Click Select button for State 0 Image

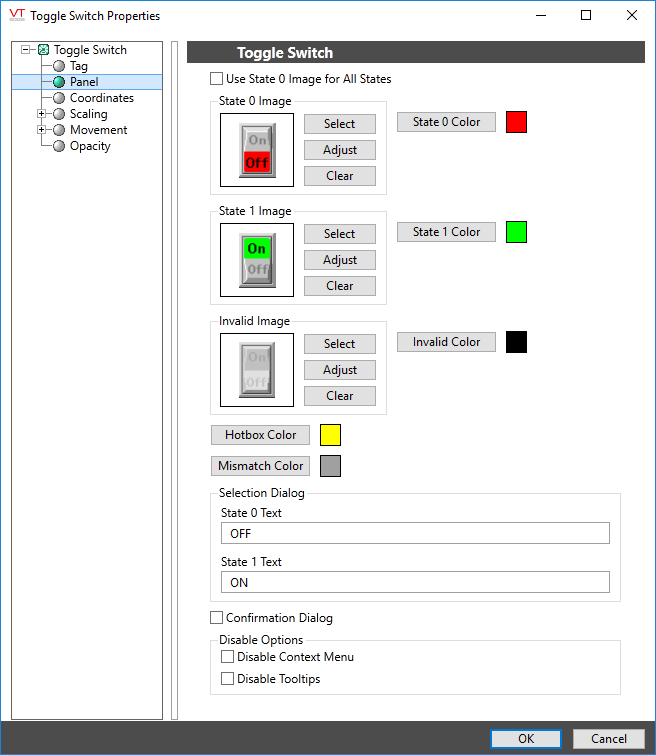pyautogui.click(x=340, y=124)
